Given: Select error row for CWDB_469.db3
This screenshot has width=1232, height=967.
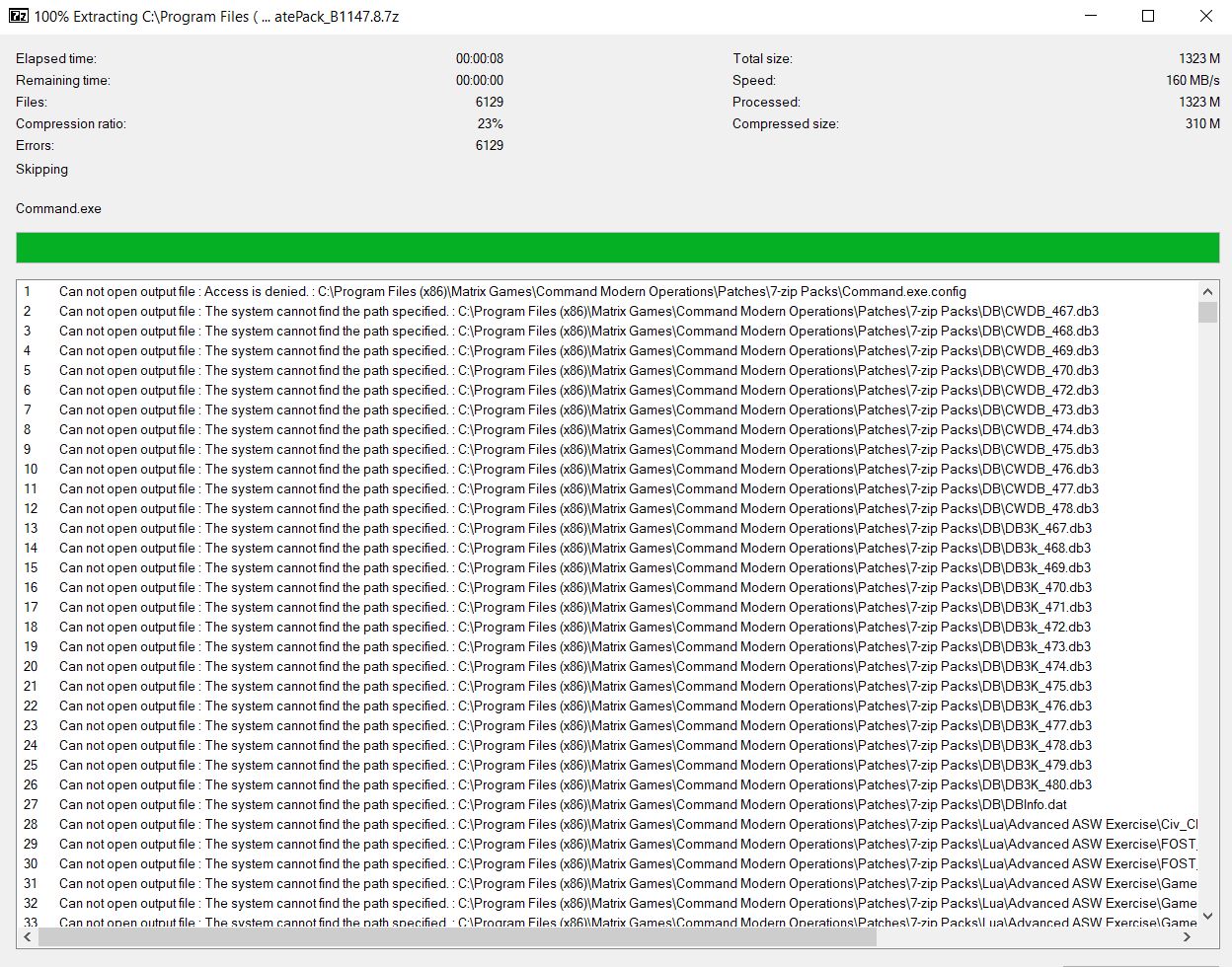Looking at the screenshot, I should 607,350.
